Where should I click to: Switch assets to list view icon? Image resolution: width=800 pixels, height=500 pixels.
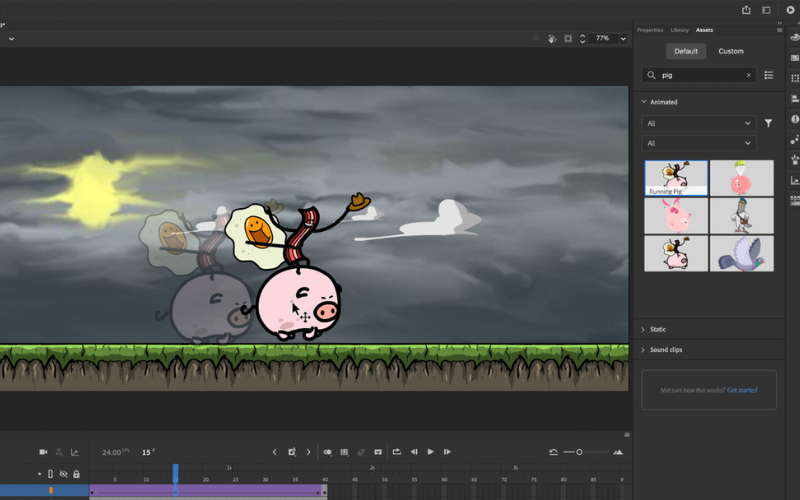click(x=768, y=75)
